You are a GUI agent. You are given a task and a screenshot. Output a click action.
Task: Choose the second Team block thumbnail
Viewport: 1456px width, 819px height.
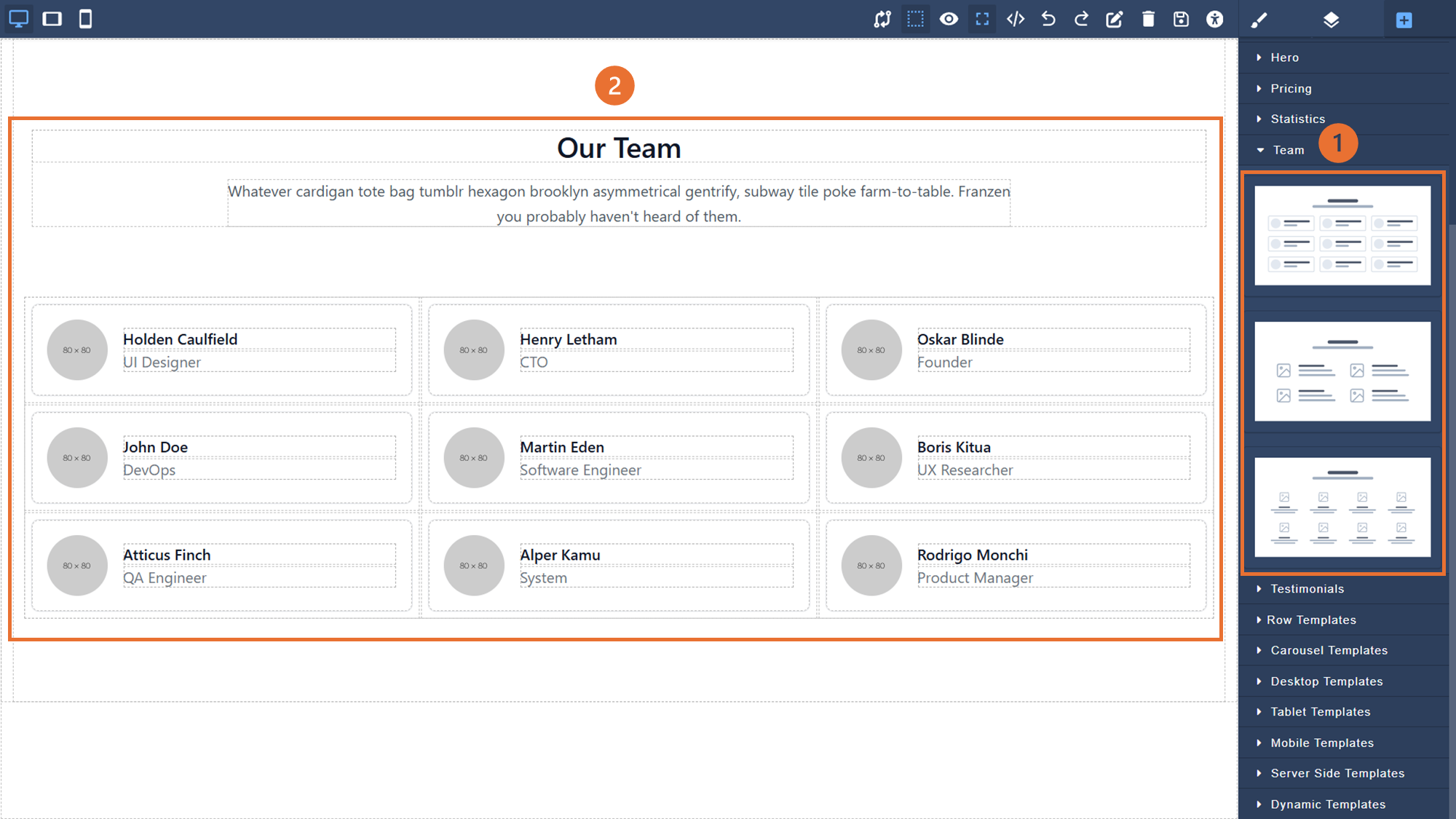[1342, 371]
